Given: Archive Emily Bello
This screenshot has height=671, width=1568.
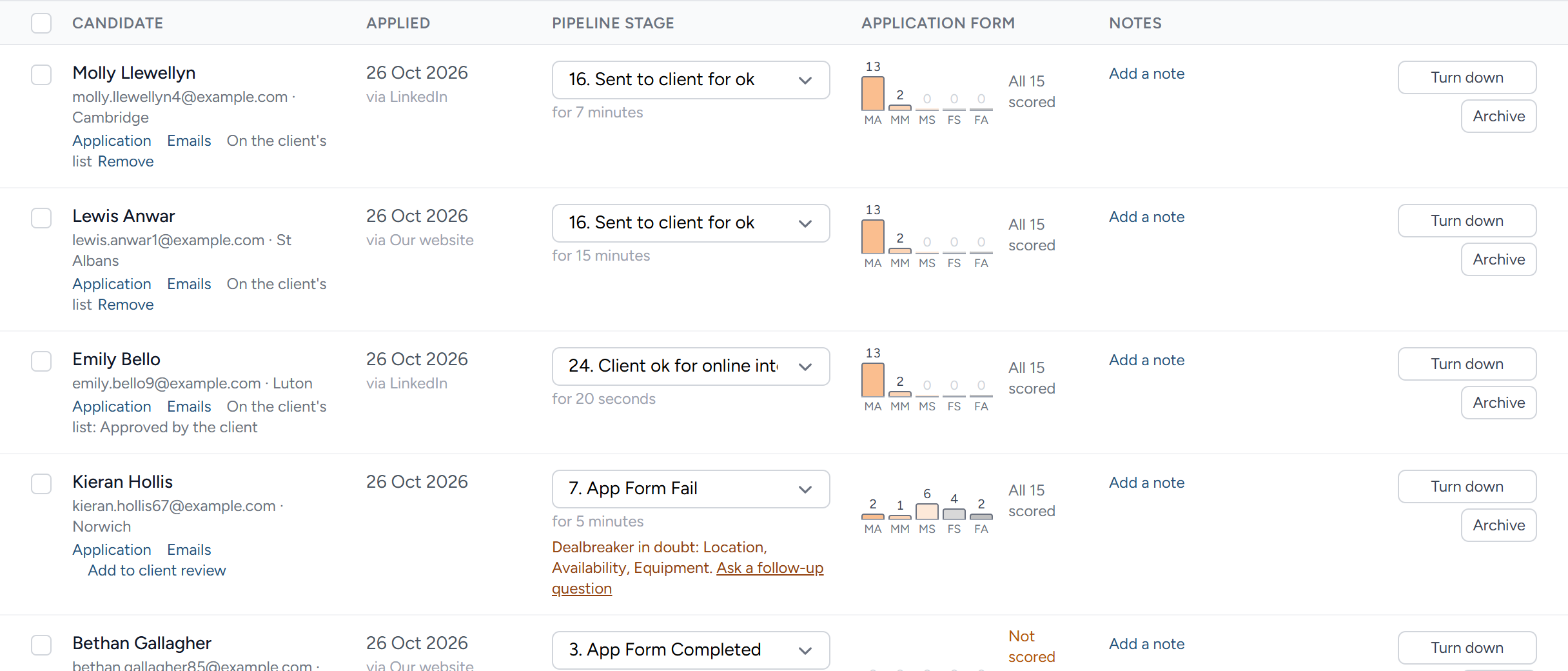Looking at the screenshot, I should 1498,403.
